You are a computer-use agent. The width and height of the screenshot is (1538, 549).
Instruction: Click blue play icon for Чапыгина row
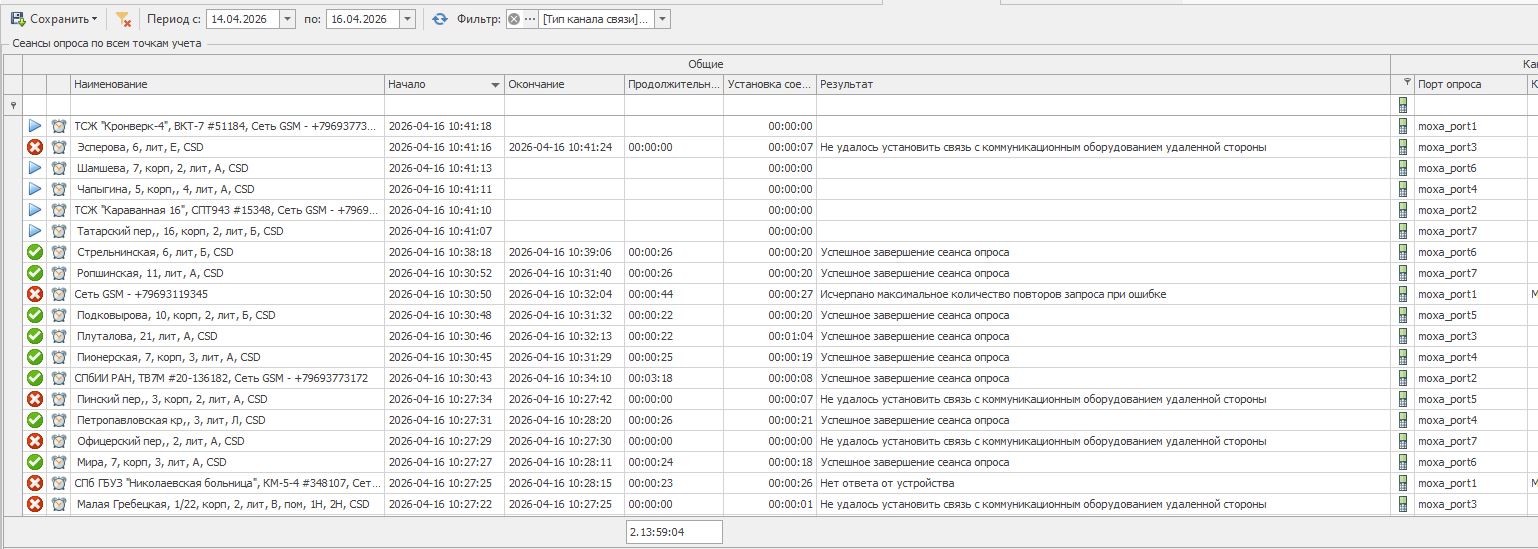[x=35, y=189]
